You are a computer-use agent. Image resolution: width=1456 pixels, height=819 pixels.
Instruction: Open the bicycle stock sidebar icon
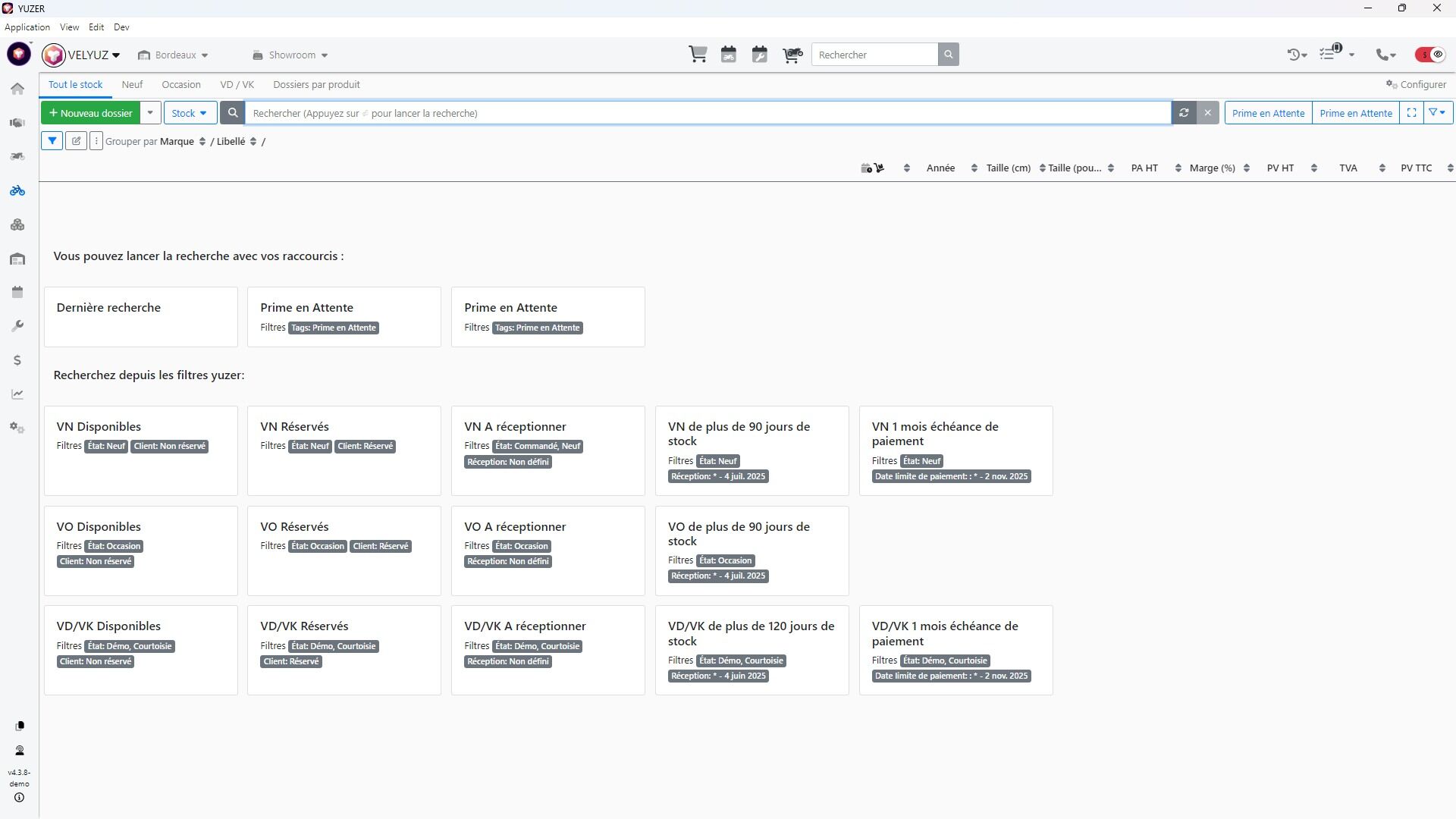17,191
